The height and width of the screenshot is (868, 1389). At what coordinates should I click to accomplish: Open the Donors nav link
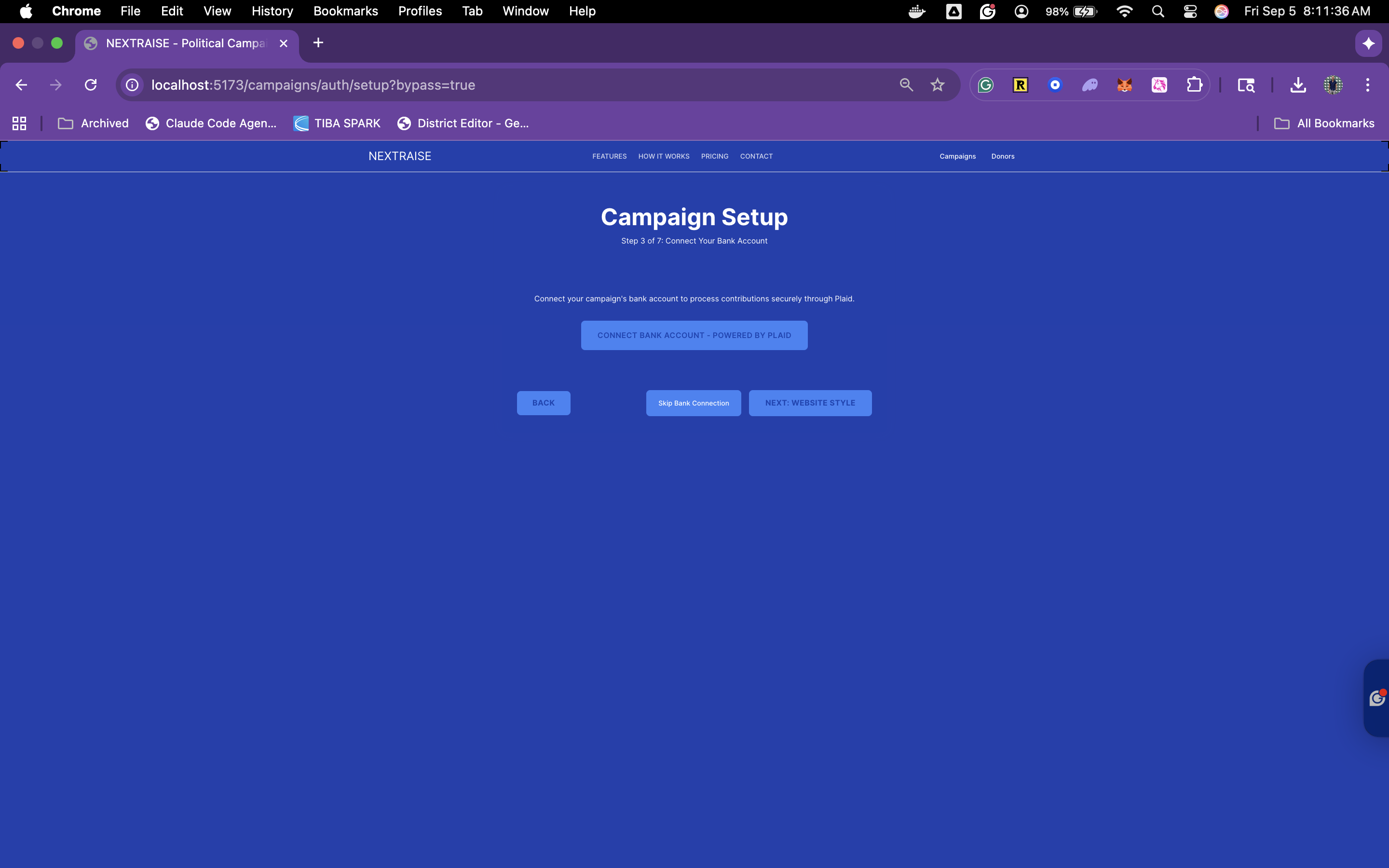(x=1002, y=156)
